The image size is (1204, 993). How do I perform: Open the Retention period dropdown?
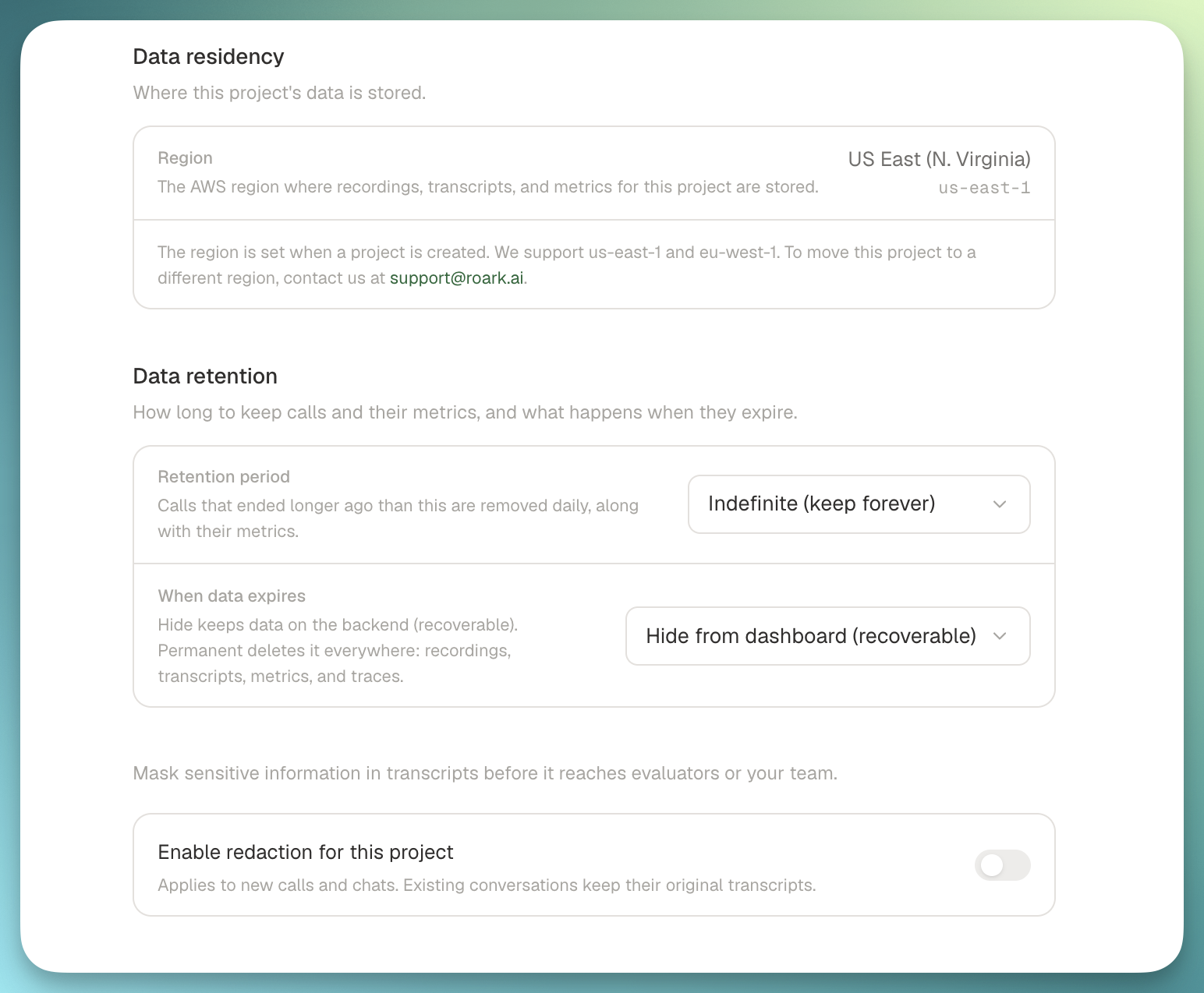(x=859, y=504)
